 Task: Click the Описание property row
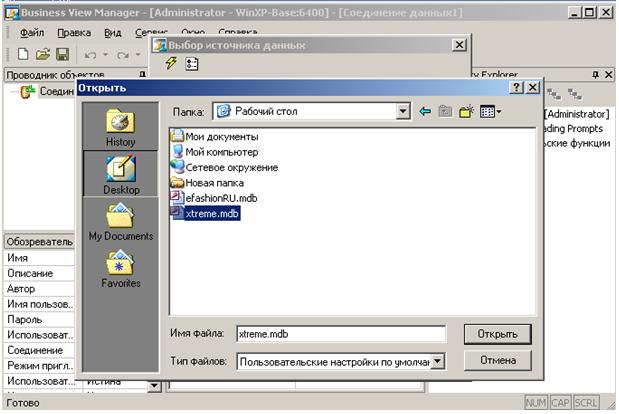(39, 273)
